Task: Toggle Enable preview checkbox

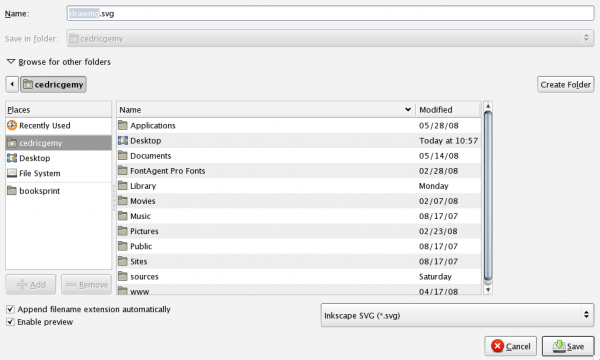Action: (10, 322)
